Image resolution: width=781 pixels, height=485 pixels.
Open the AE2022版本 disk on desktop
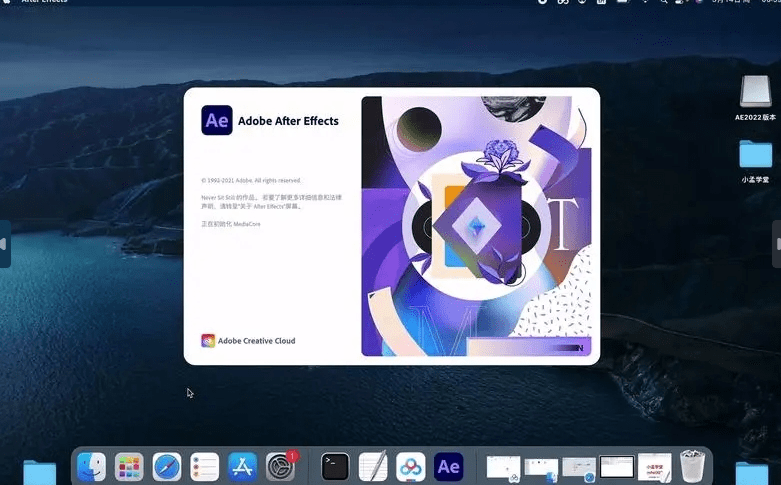pos(755,92)
